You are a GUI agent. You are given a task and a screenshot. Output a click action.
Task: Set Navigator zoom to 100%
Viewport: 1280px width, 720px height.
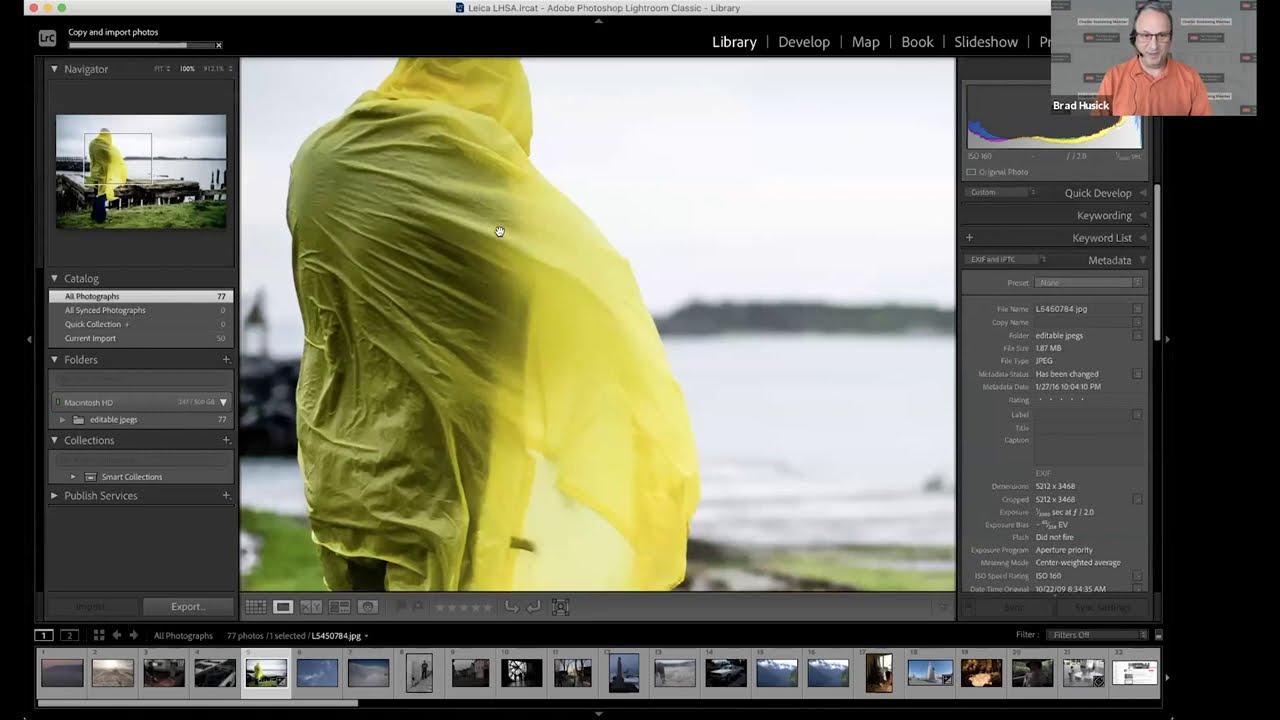point(187,69)
